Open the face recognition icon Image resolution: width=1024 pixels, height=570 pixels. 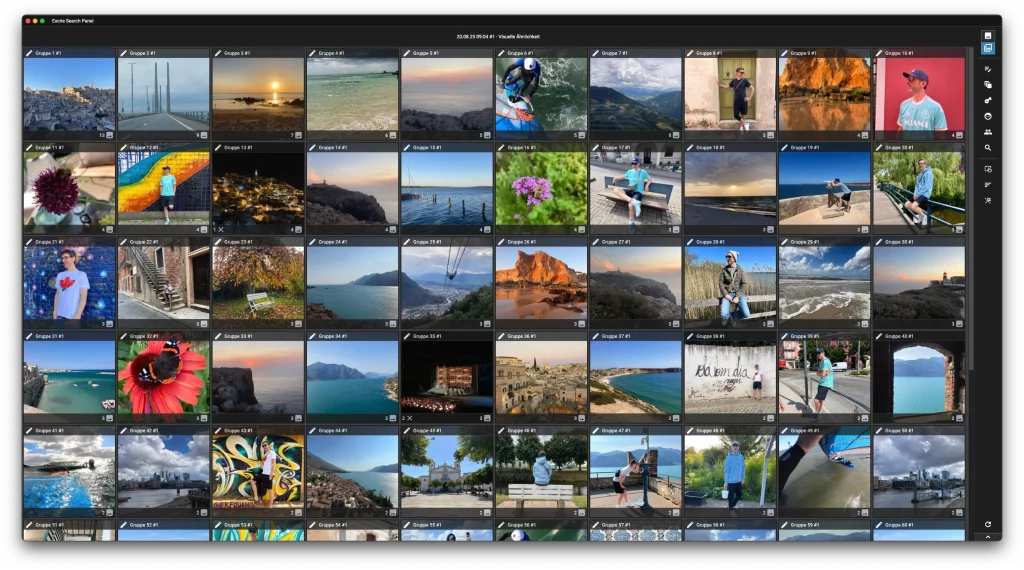(x=988, y=116)
